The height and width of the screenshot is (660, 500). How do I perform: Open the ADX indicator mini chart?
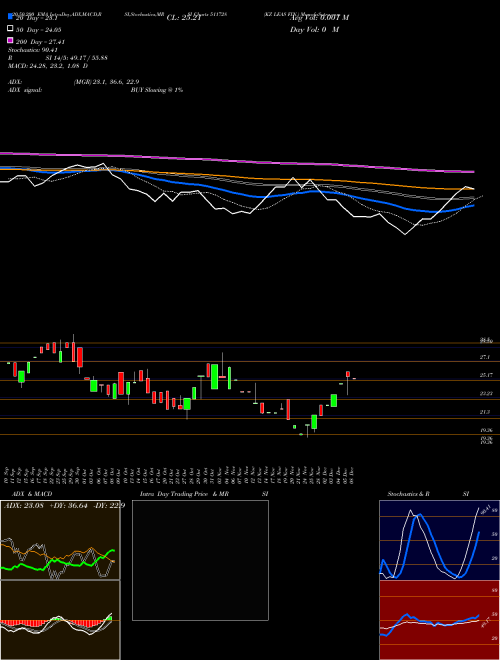click(60, 540)
